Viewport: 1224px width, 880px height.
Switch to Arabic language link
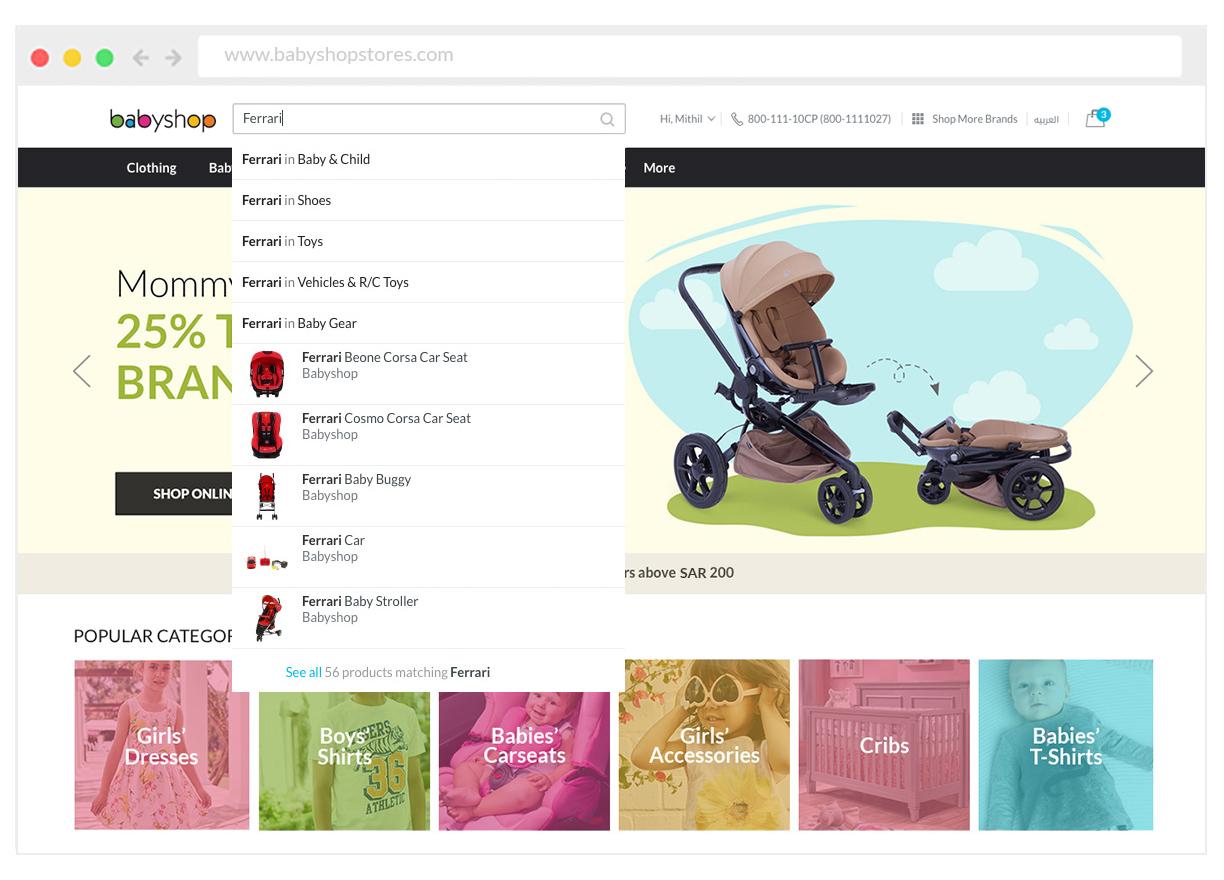pos(1046,119)
